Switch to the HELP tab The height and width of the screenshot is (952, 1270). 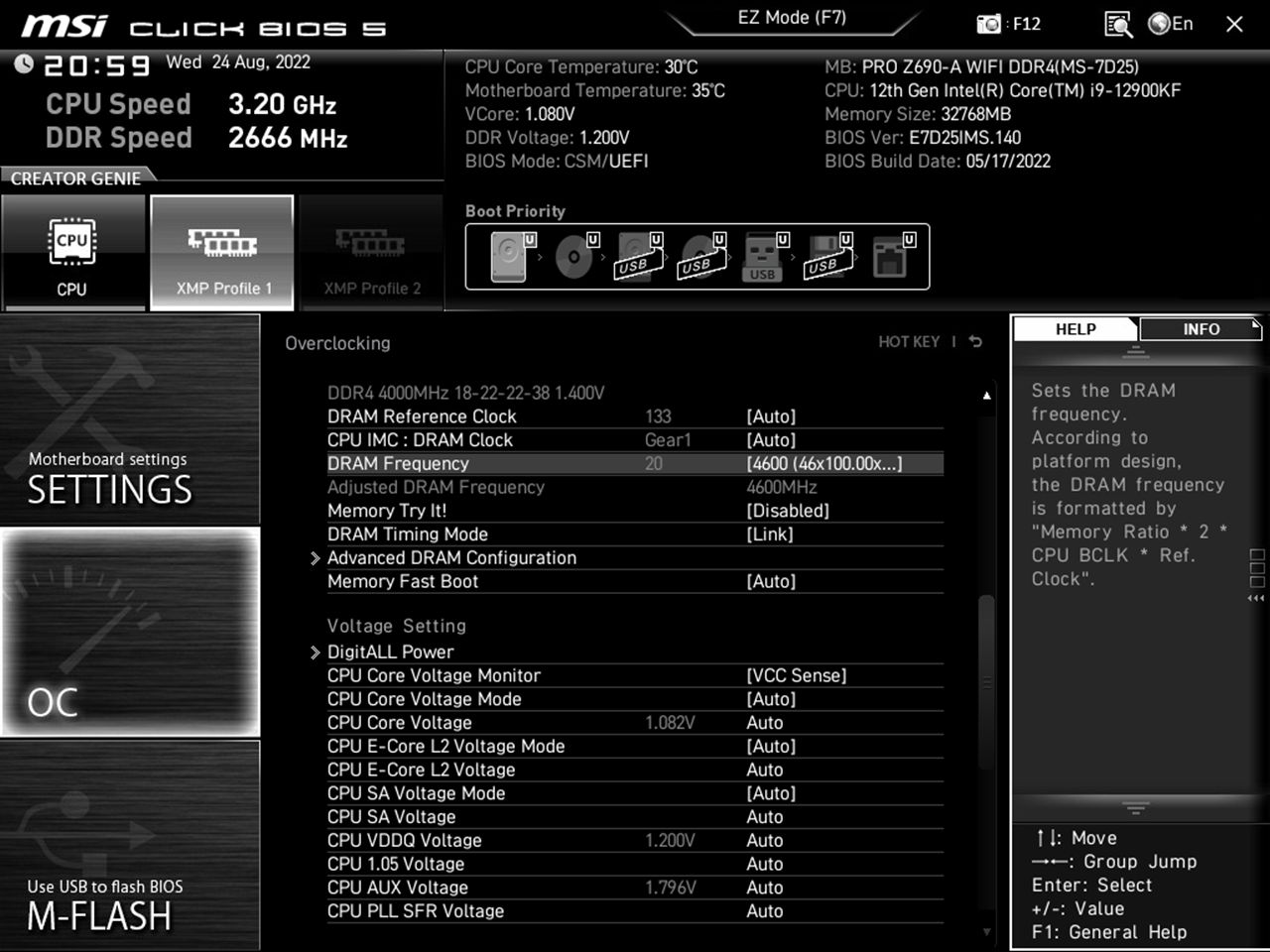coord(1075,329)
